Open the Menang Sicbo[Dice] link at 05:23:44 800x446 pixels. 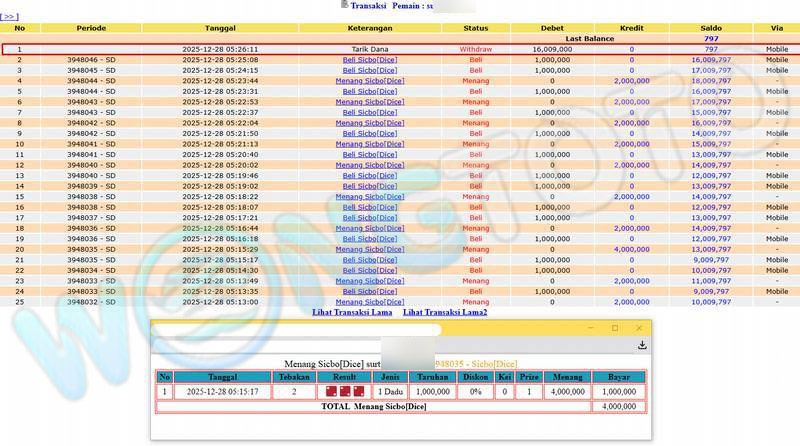370,81
